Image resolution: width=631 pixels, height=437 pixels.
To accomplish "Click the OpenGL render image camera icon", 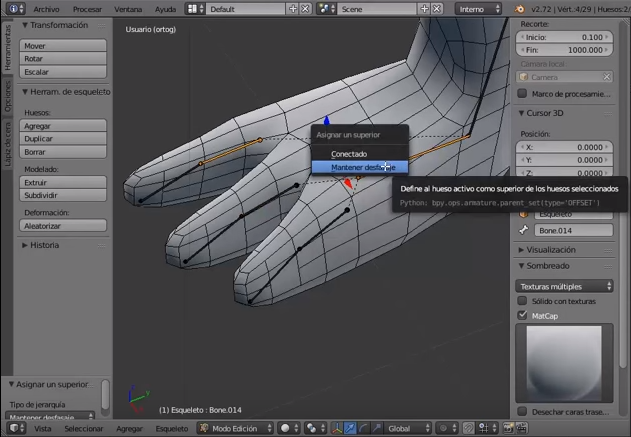I will point(508,428).
